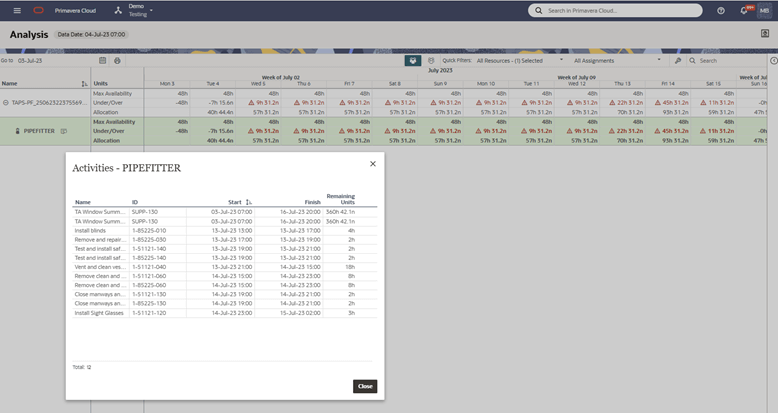Open the Go to date calendar picker
The height and width of the screenshot is (413, 778).
[x=102, y=61]
